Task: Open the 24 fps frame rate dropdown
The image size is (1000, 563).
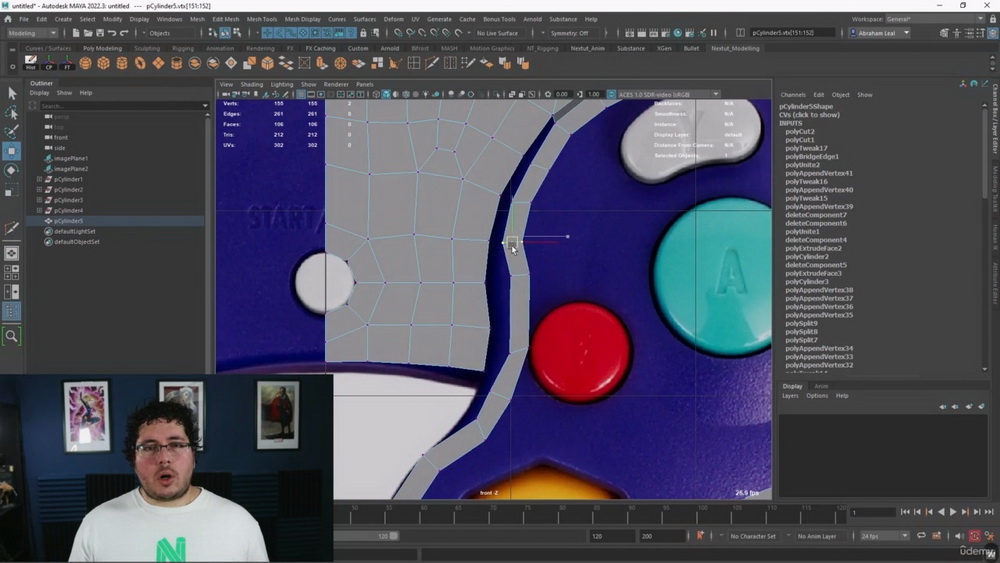Action: (884, 536)
